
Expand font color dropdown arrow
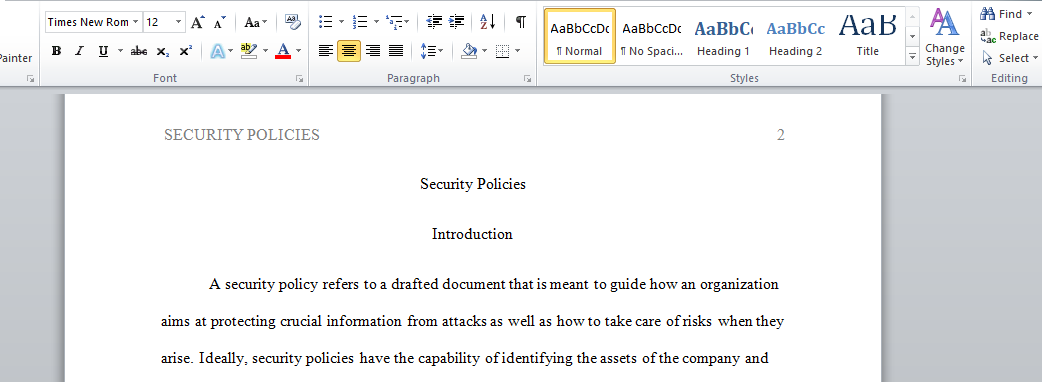click(x=298, y=50)
